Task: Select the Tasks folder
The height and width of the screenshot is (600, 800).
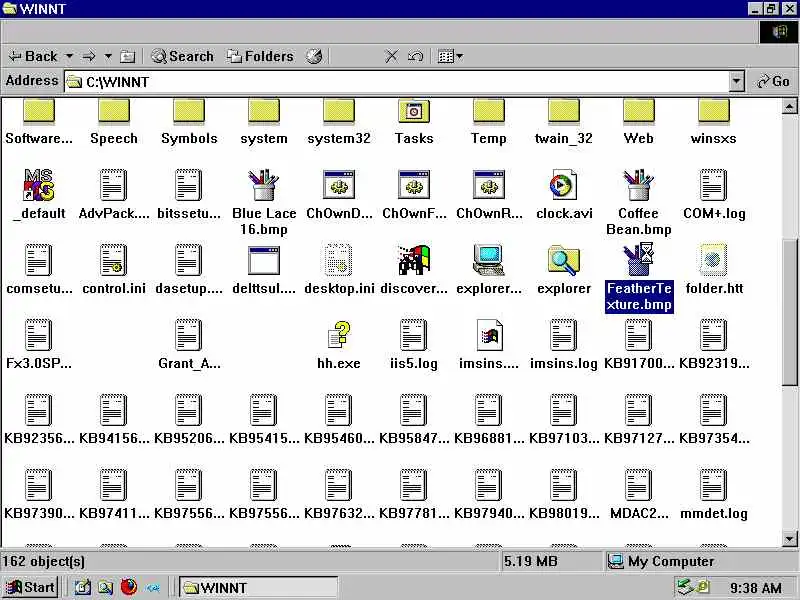Action: 414,122
